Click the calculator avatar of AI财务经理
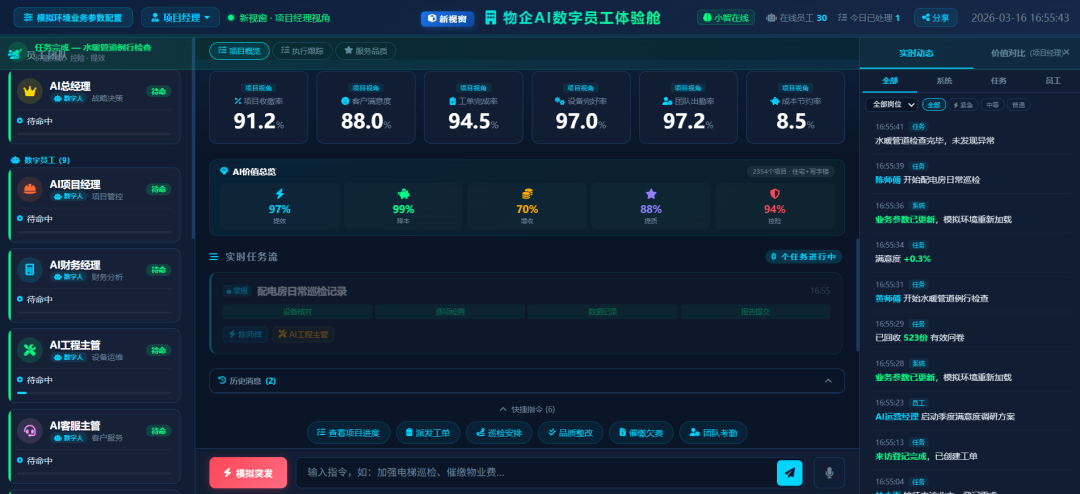 [x=30, y=270]
